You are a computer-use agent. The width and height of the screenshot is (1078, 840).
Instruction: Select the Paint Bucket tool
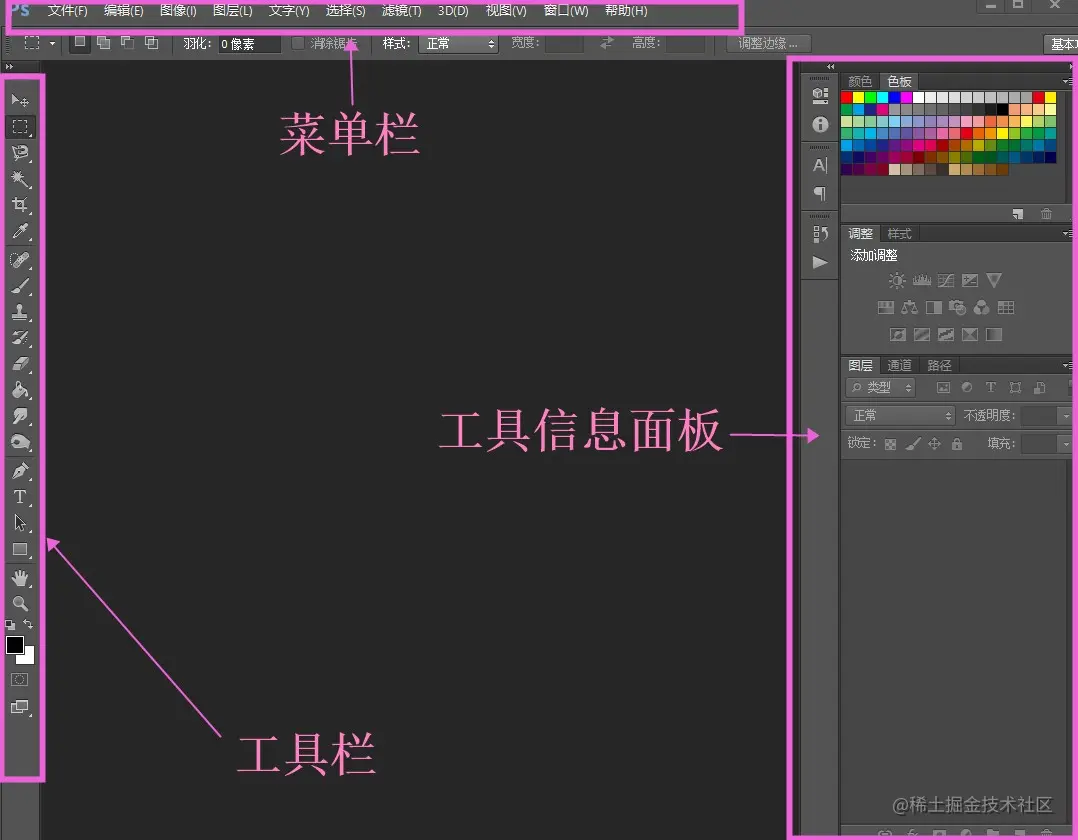[20, 390]
